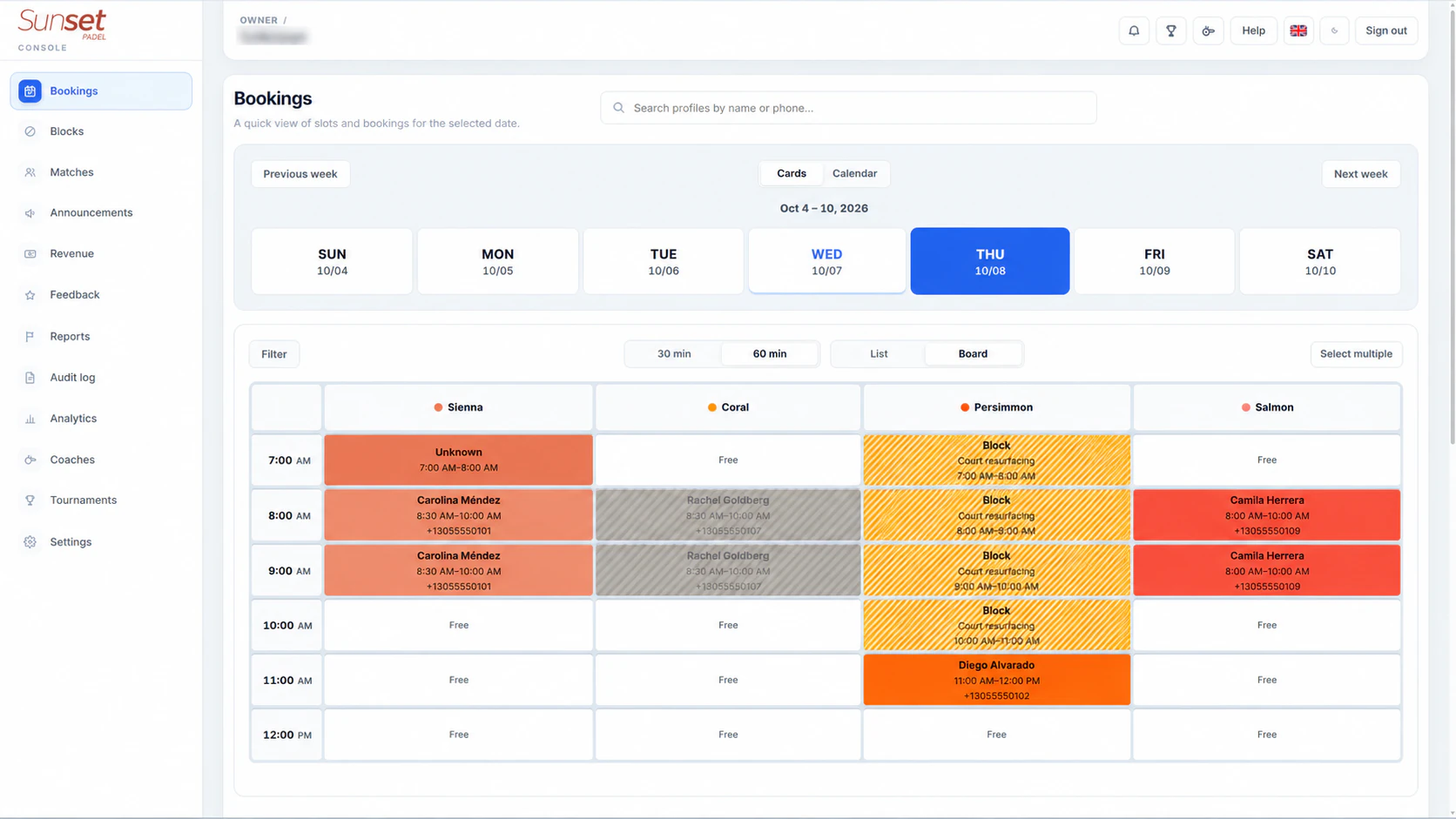Image resolution: width=1456 pixels, height=819 pixels.
Task: Open Revenue section in sidebar
Action: coord(101,253)
